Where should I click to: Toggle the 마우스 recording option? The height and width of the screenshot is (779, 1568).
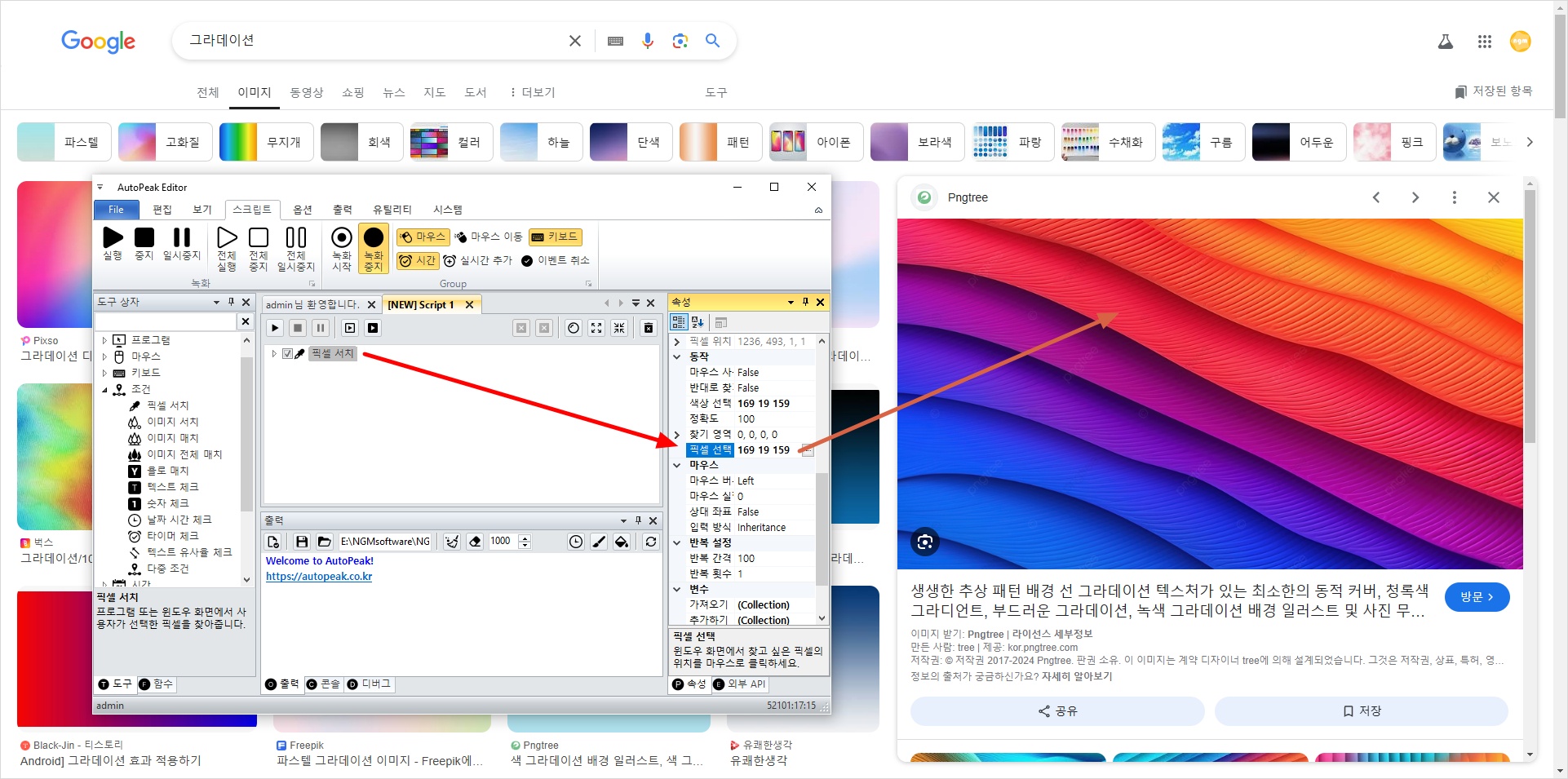(x=423, y=237)
